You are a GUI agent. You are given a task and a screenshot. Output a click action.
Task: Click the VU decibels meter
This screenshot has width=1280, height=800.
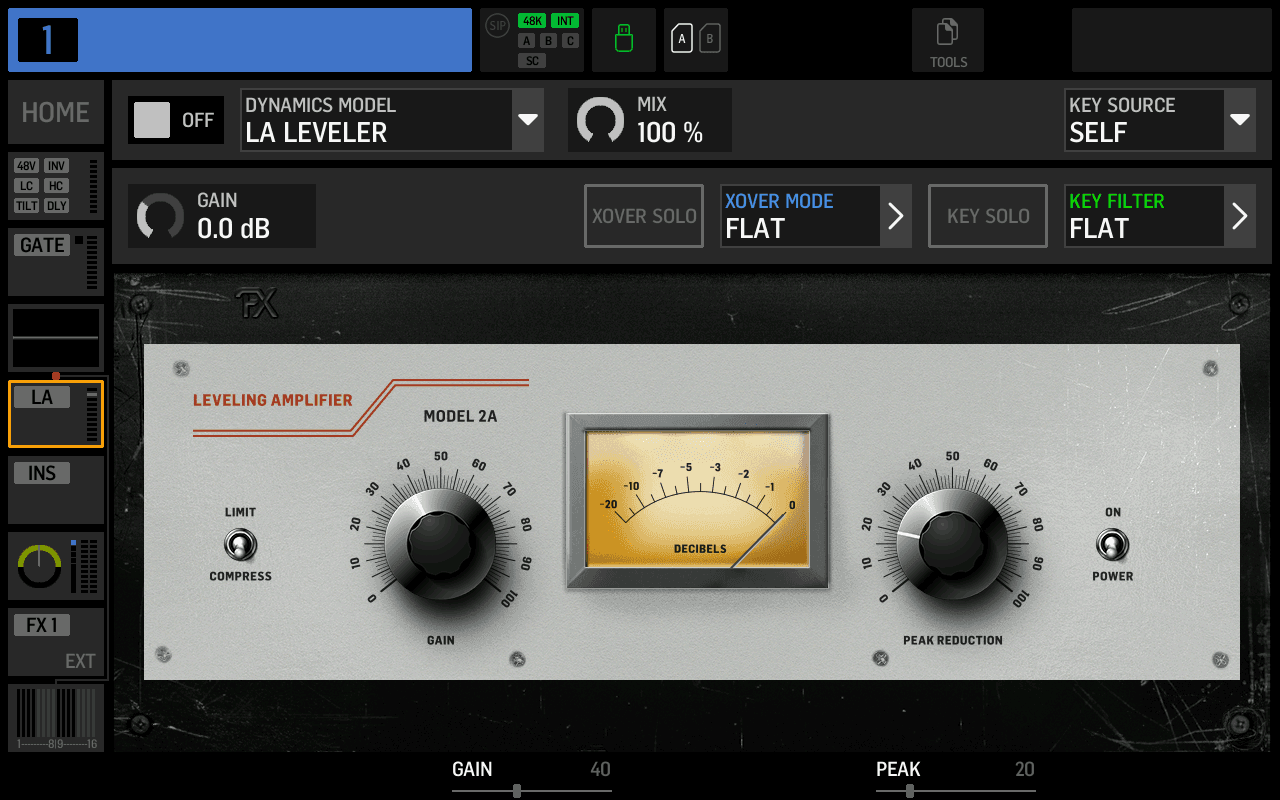[x=697, y=500]
